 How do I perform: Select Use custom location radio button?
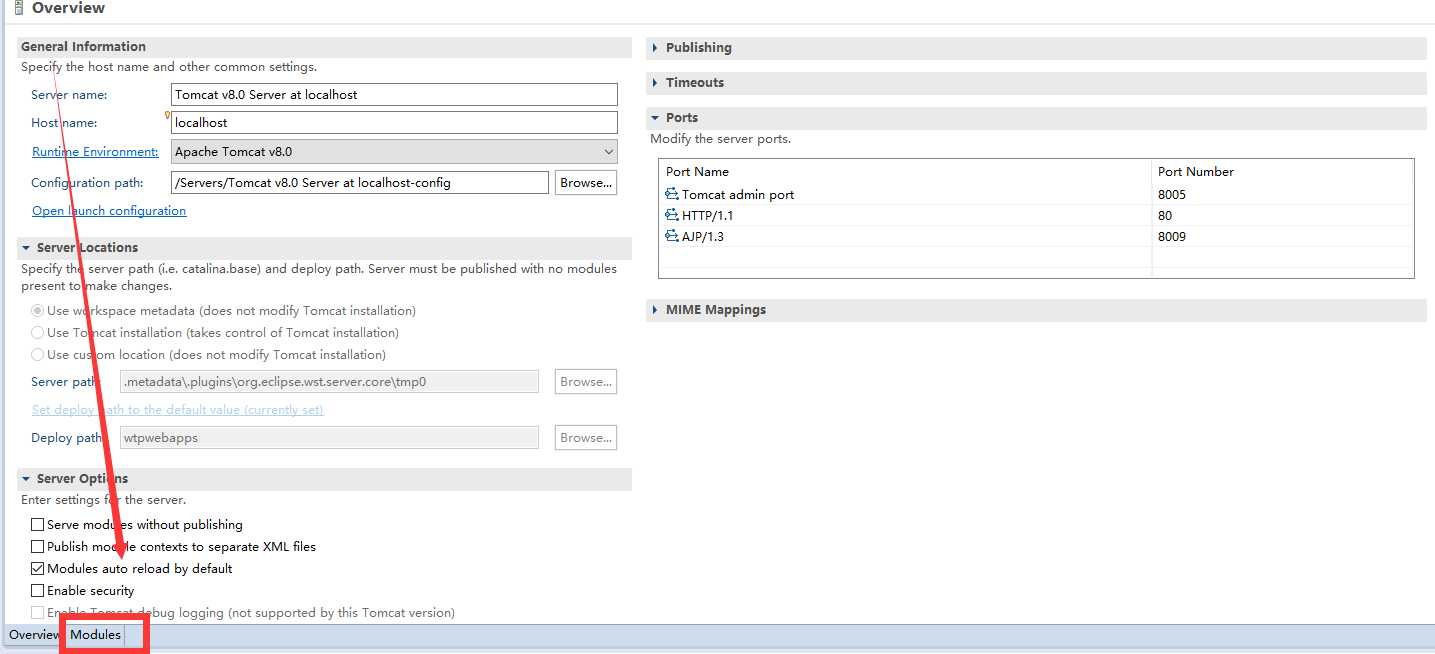click(x=38, y=354)
